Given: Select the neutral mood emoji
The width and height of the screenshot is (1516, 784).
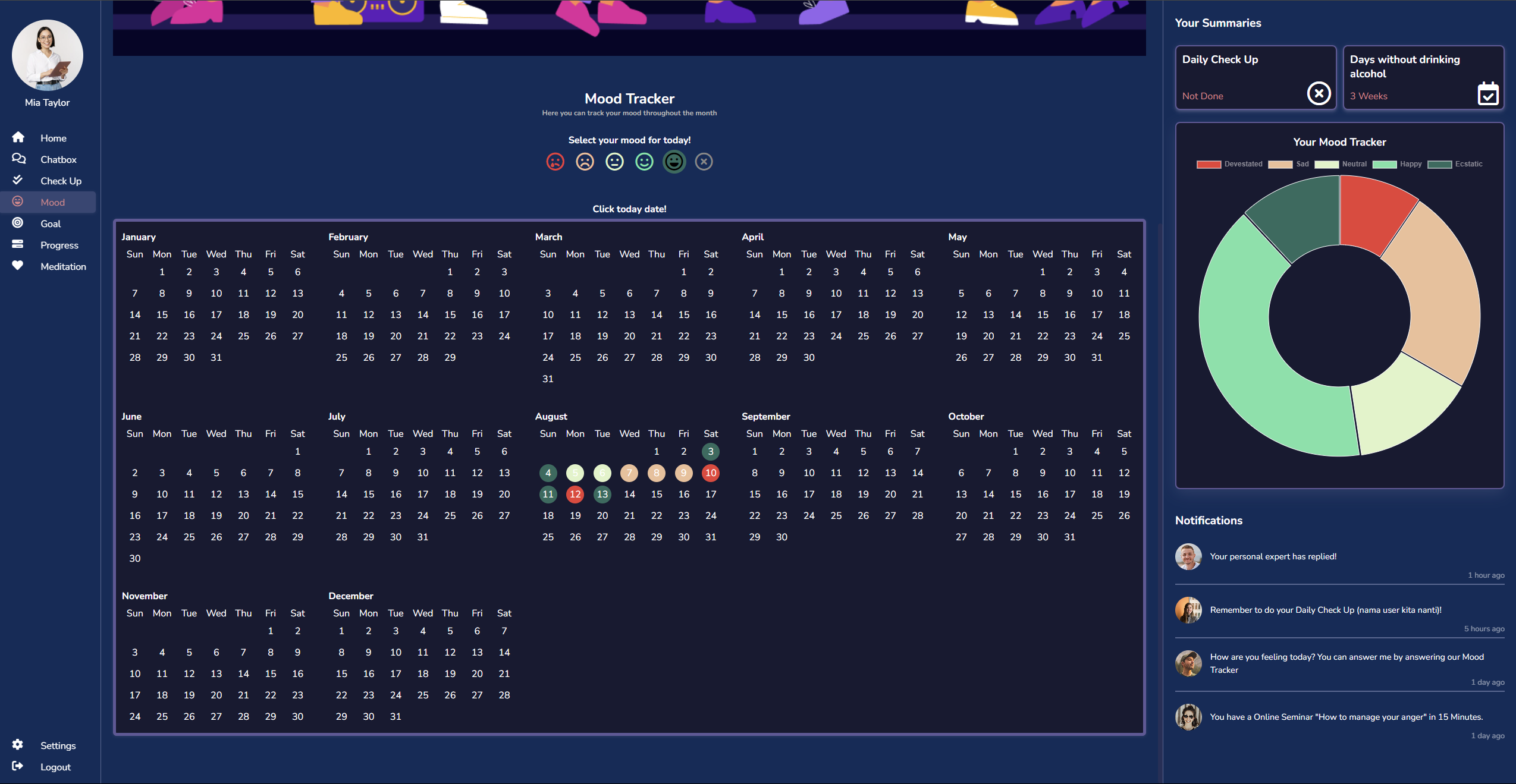Looking at the screenshot, I should (x=614, y=161).
